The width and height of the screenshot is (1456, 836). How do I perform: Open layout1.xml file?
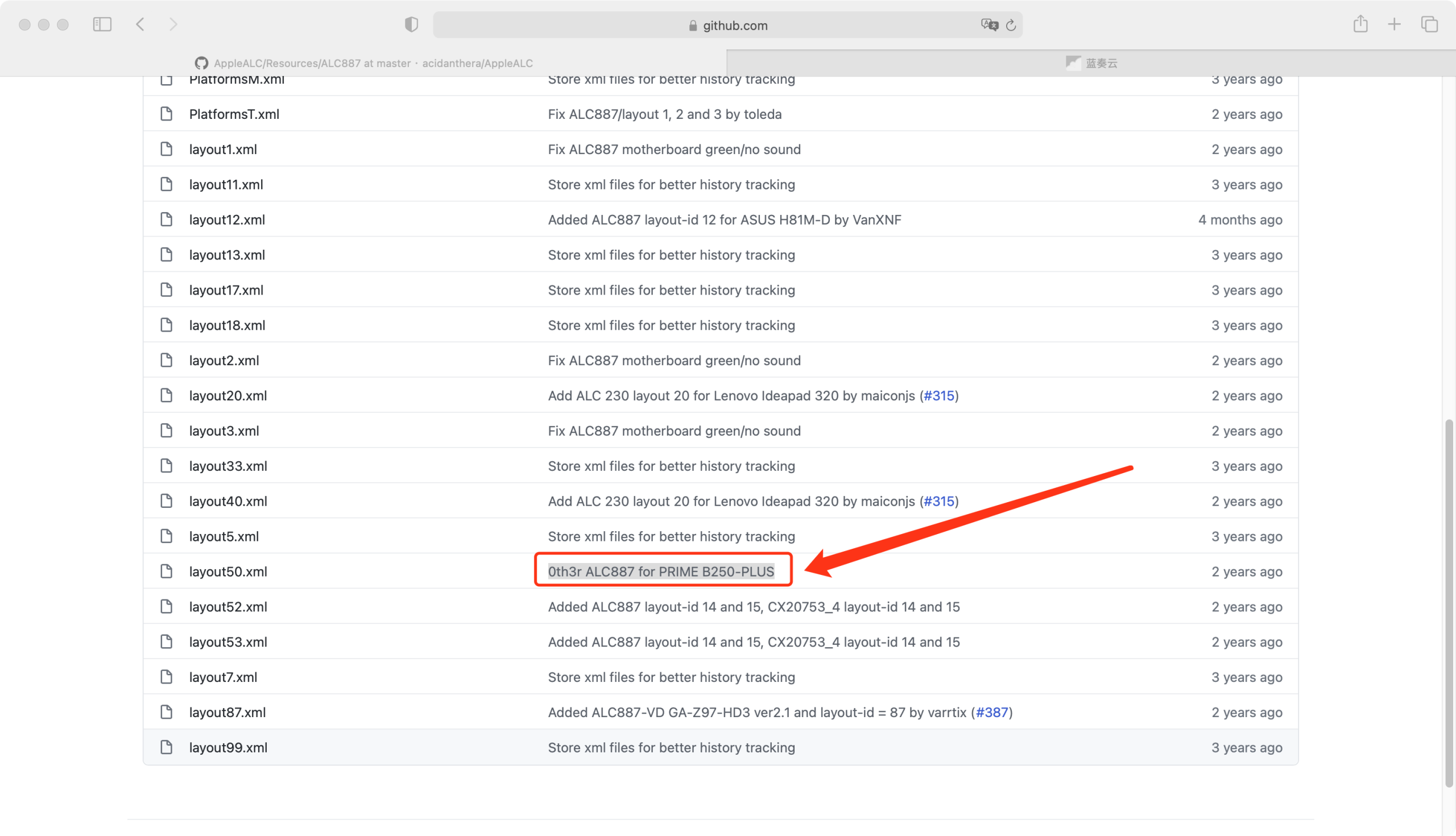(224, 149)
